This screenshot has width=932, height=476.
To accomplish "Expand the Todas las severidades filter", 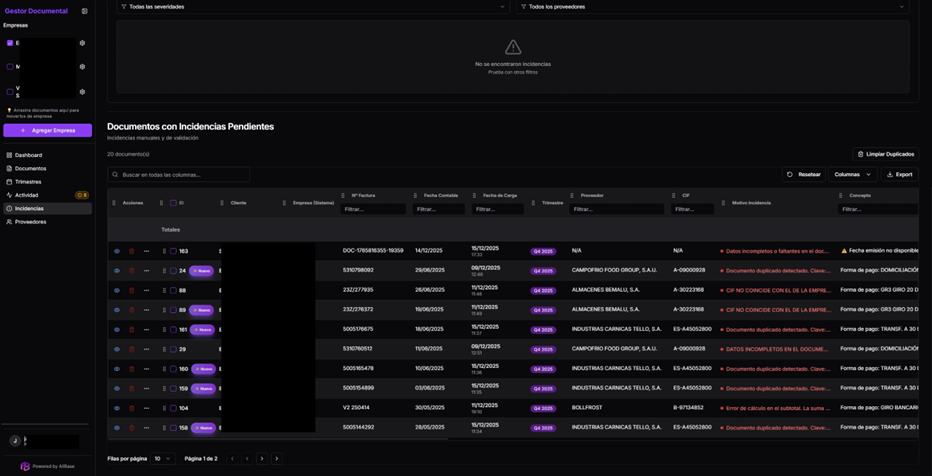I will [x=312, y=7].
